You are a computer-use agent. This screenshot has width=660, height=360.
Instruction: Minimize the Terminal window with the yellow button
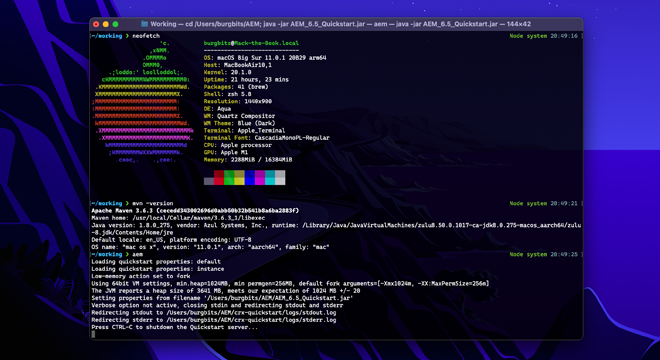pos(106,24)
